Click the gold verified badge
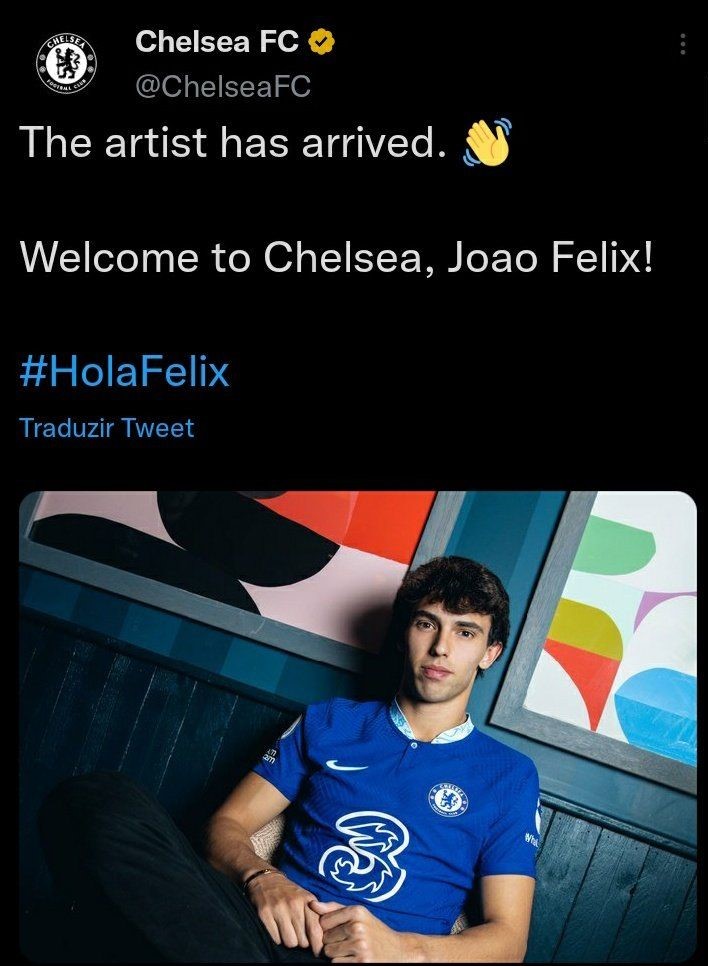This screenshot has width=708, height=966. pos(322,43)
